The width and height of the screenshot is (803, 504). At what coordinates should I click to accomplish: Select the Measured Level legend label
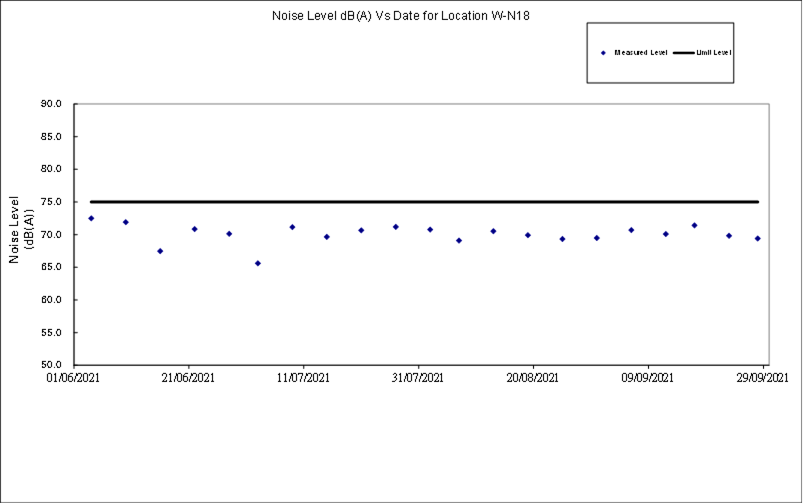[641, 52]
